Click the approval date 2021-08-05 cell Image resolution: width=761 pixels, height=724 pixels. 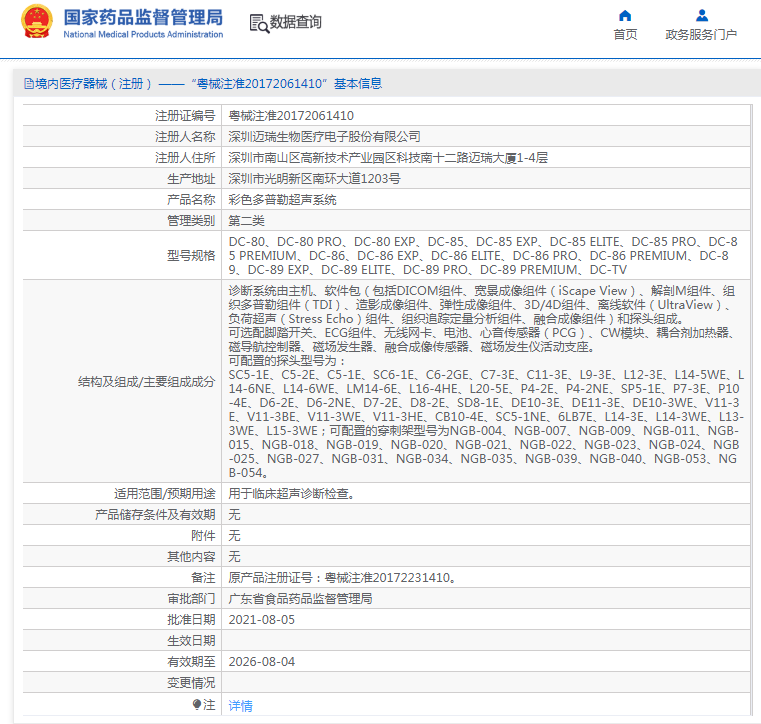(x=262, y=619)
